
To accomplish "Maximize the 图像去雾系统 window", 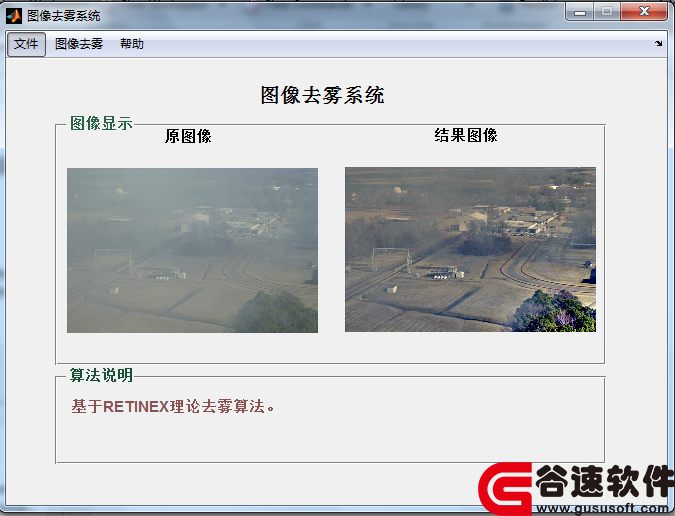I will coord(607,12).
